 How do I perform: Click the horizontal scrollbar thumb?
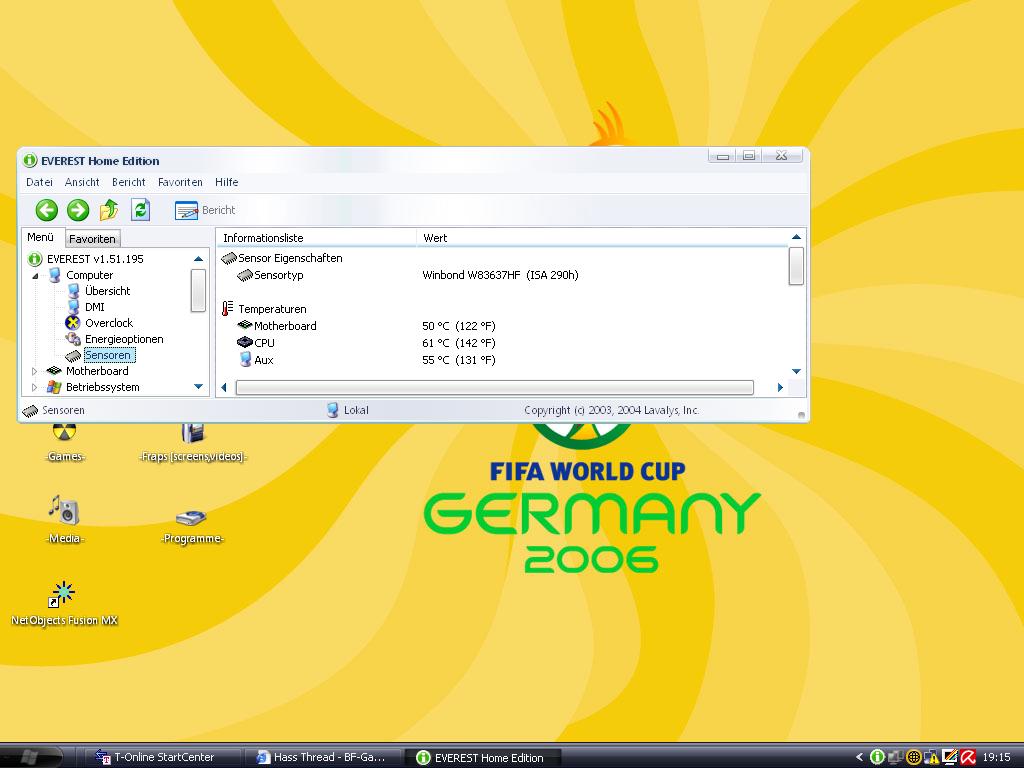[x=494, y=388]
